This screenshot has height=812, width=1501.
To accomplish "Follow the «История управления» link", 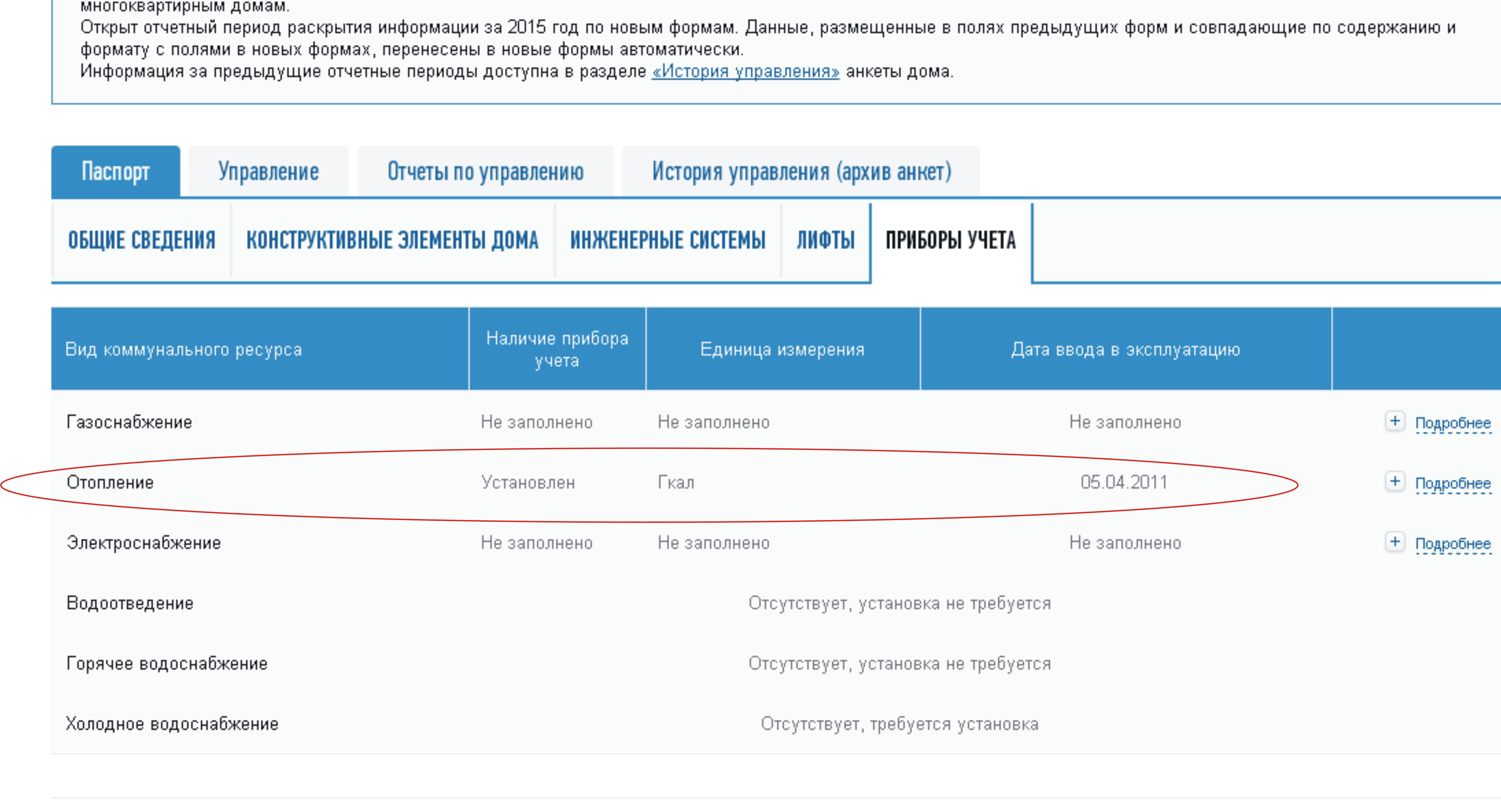I will (x=745, y=72).
